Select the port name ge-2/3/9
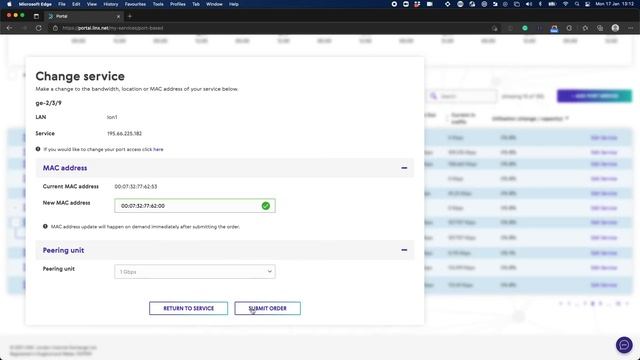Image resolution: width=640 pixels, height=360 pixels. tap(49, 103)
